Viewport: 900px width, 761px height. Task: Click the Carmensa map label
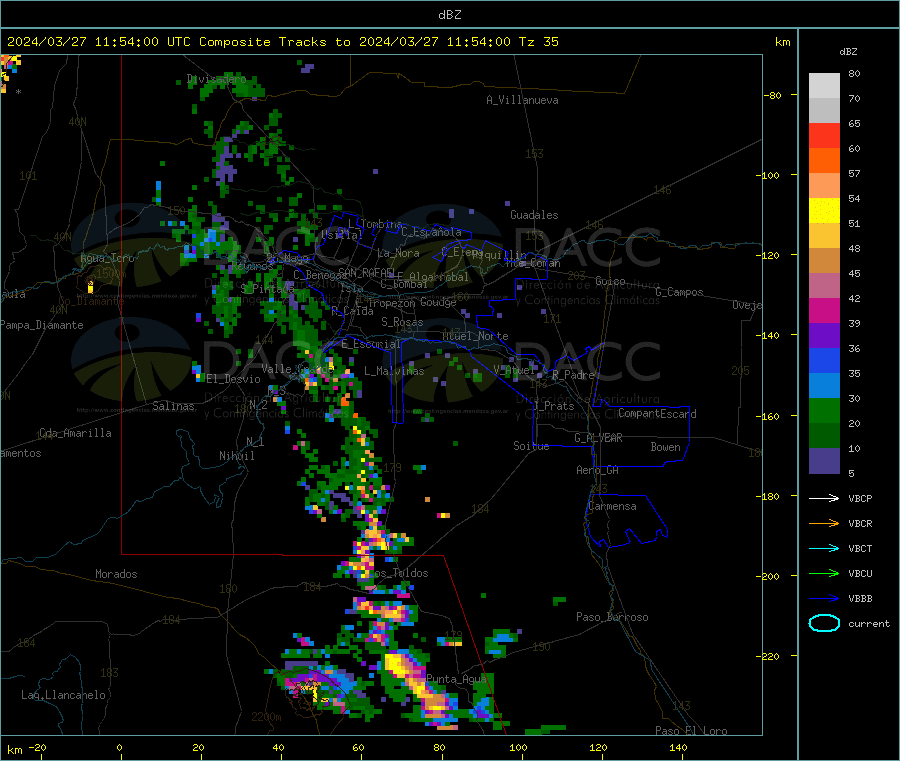click(x=612, y=506)
